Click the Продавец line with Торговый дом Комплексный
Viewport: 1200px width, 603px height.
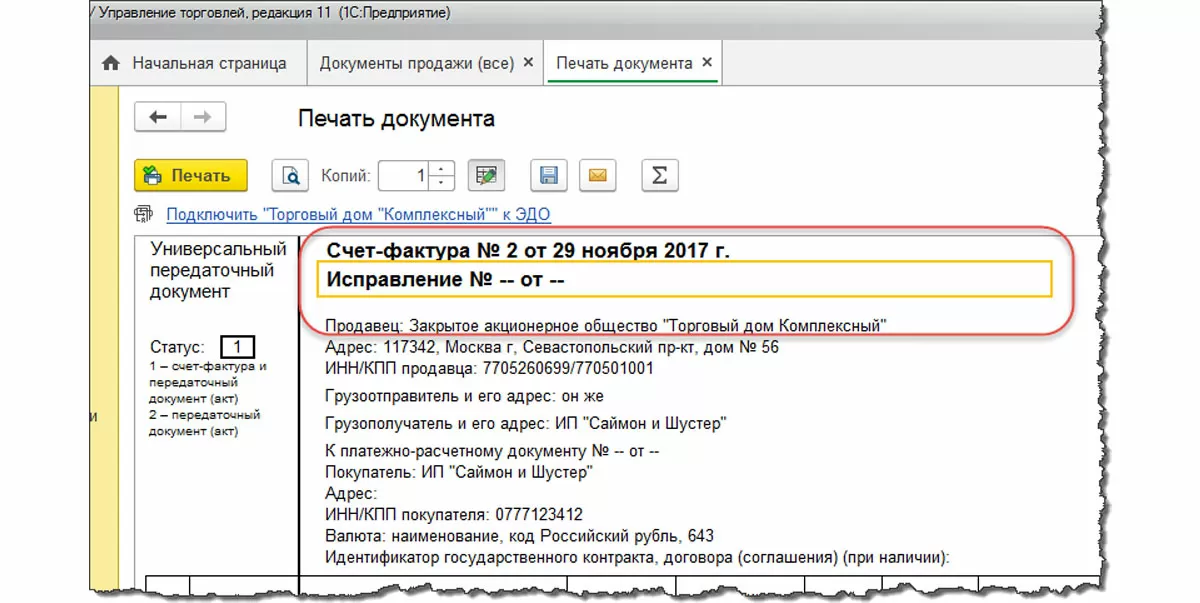(x=607, y=326)
